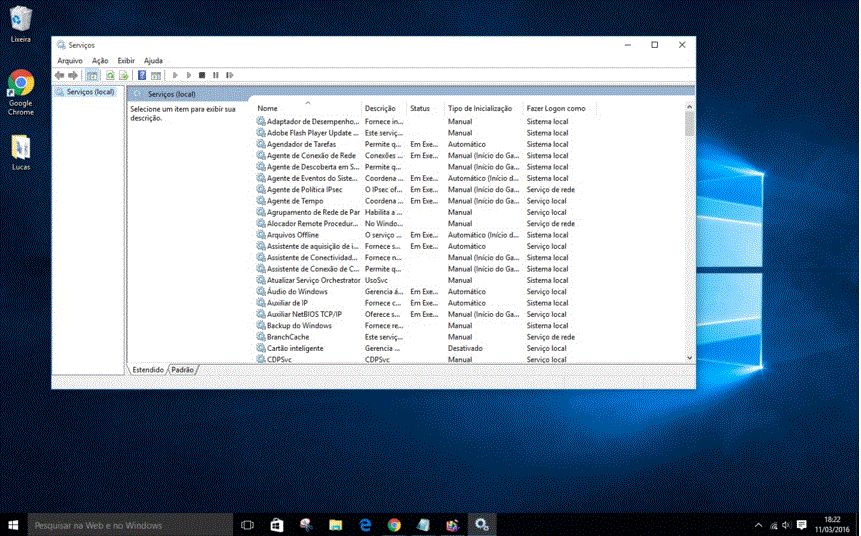
Task: Open the blue Help toolbar icon
Action: 142,75
